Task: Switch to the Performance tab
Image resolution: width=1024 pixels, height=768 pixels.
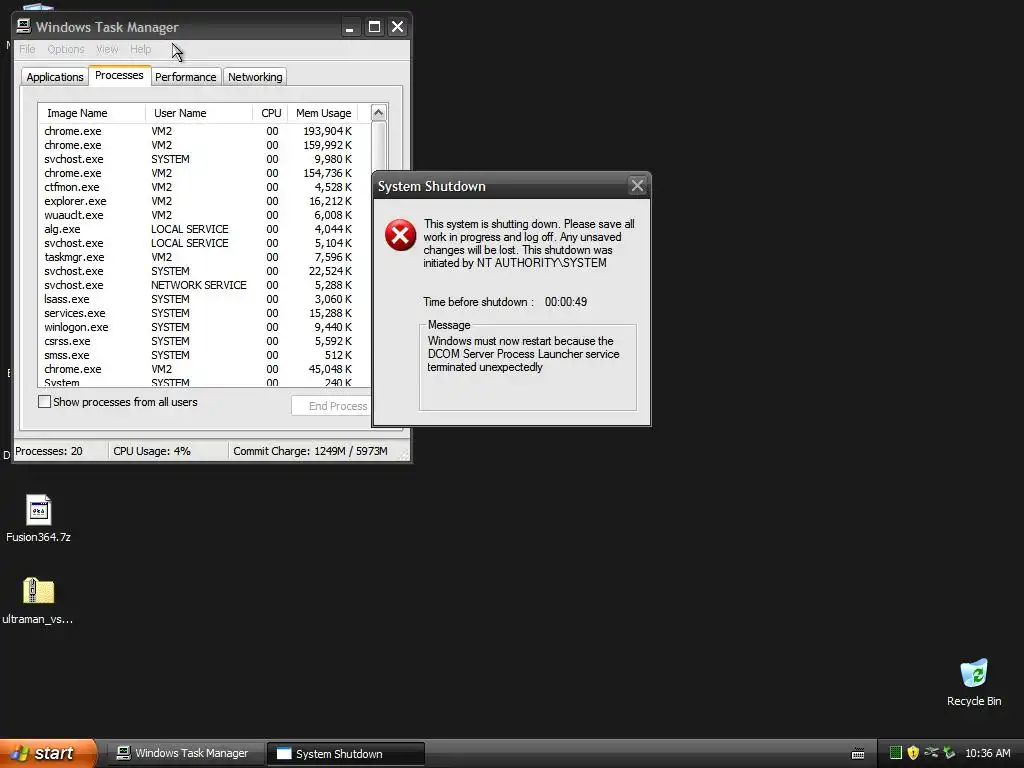Action: 185,77
